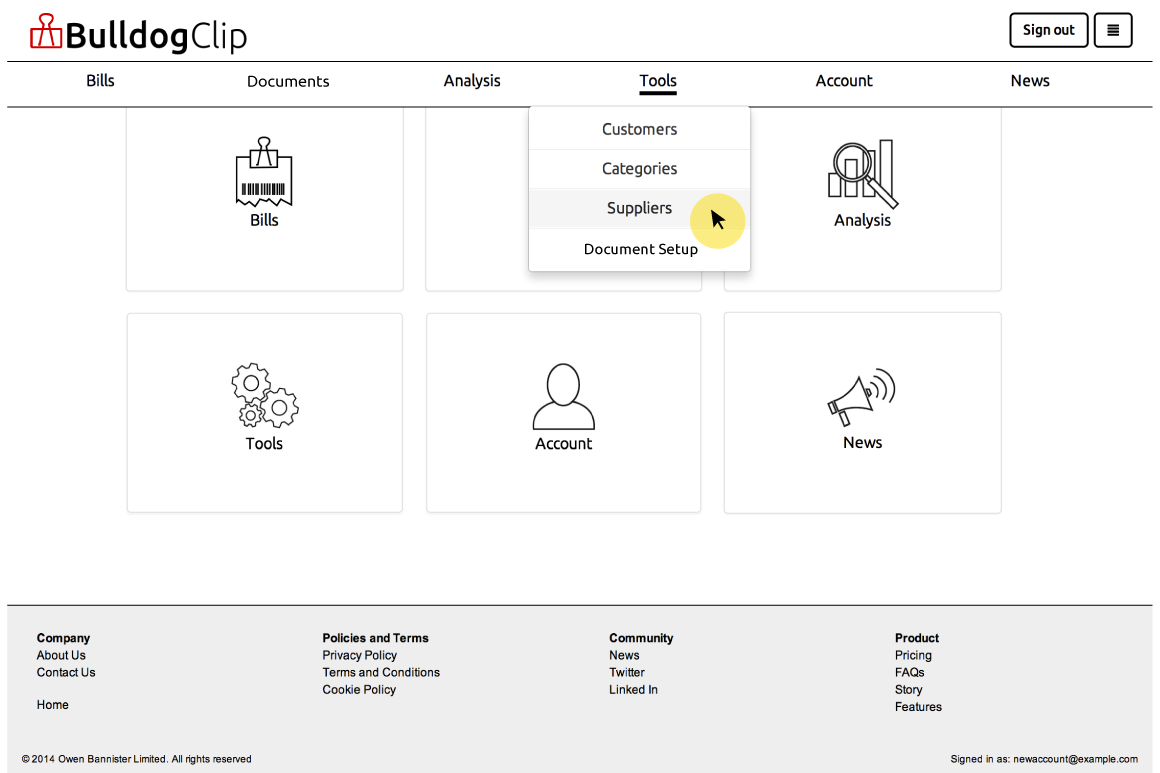View the Cookie Policy footer link
Image resolution: width=1160 pixels, height=773 pixels.
coord(359,689)
